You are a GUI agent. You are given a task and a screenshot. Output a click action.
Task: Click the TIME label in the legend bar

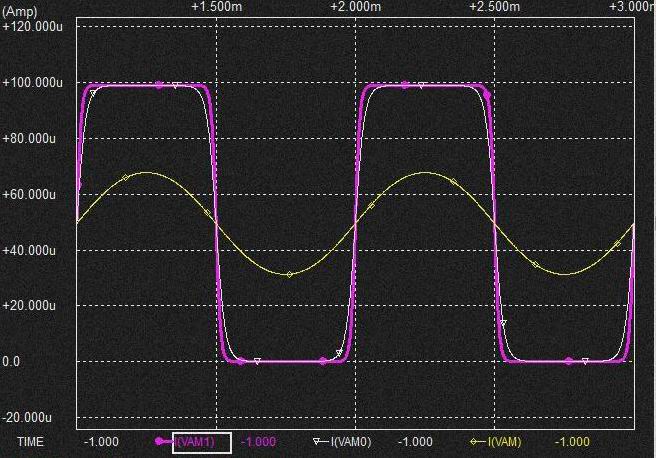coord(31,442)
